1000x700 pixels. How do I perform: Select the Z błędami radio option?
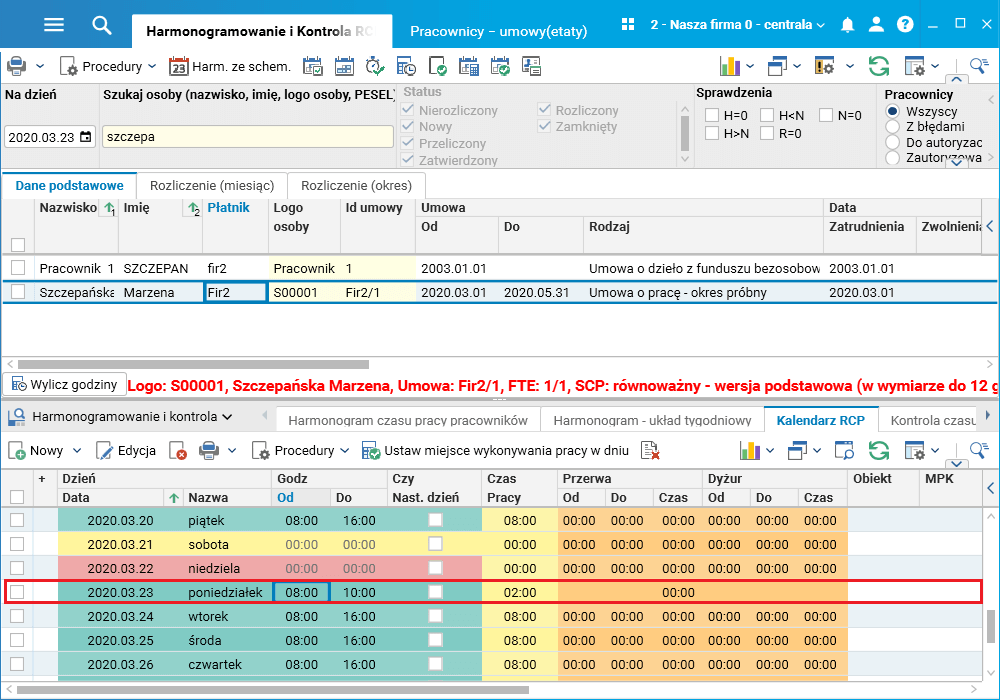coord(893,127)
